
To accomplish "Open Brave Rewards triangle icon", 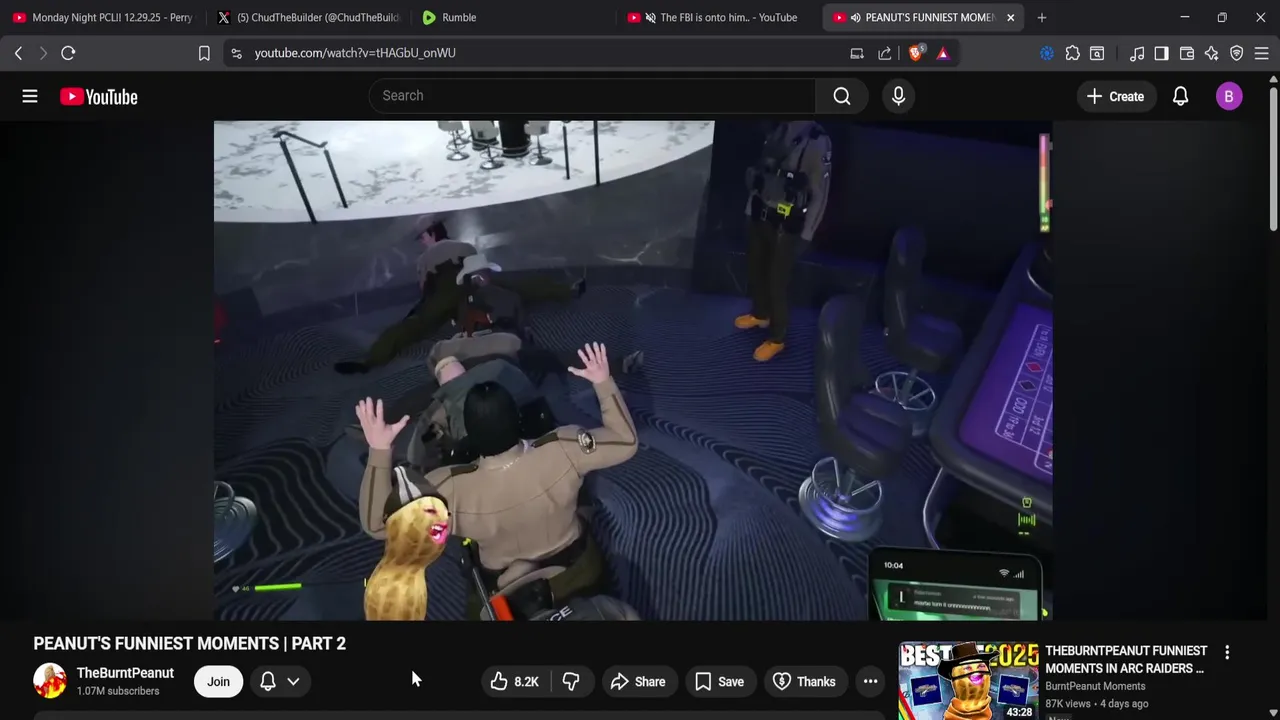I will click(943, 53).
